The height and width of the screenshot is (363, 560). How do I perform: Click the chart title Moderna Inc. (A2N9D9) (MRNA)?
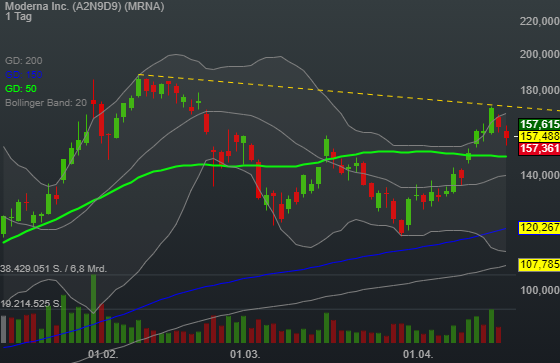85,6
